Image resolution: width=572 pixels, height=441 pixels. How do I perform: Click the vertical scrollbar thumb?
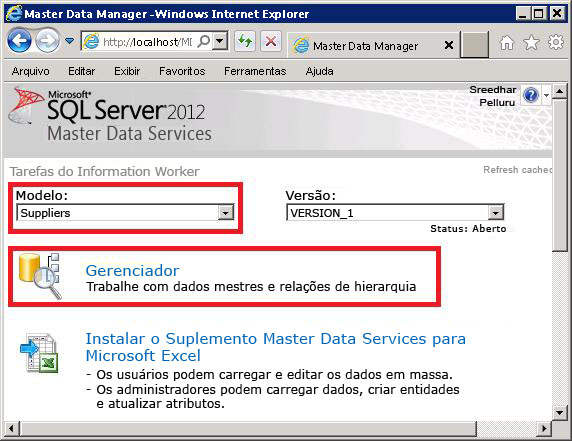click(560, 175)
